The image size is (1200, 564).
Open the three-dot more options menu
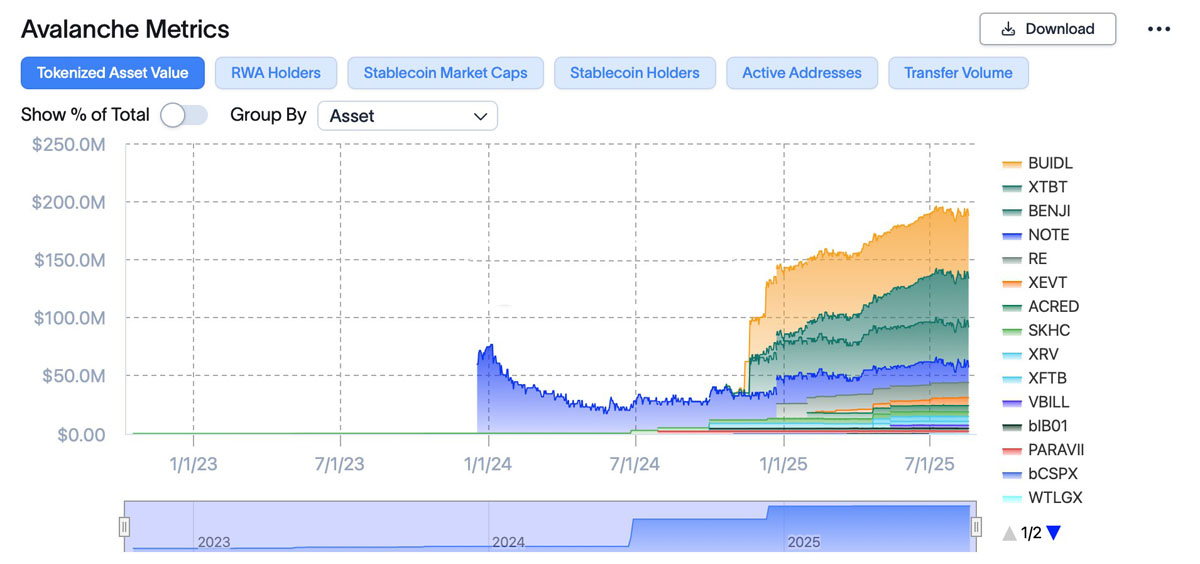[1158, 29]
